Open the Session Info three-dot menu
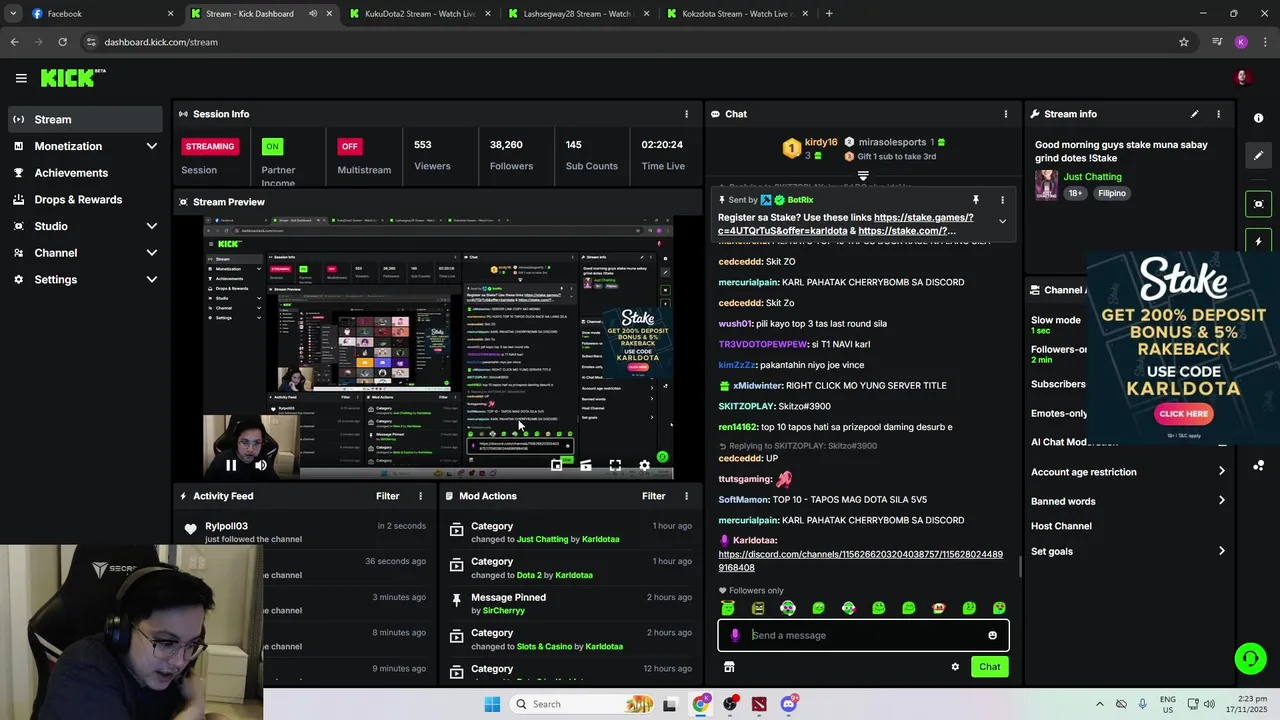 686,114
